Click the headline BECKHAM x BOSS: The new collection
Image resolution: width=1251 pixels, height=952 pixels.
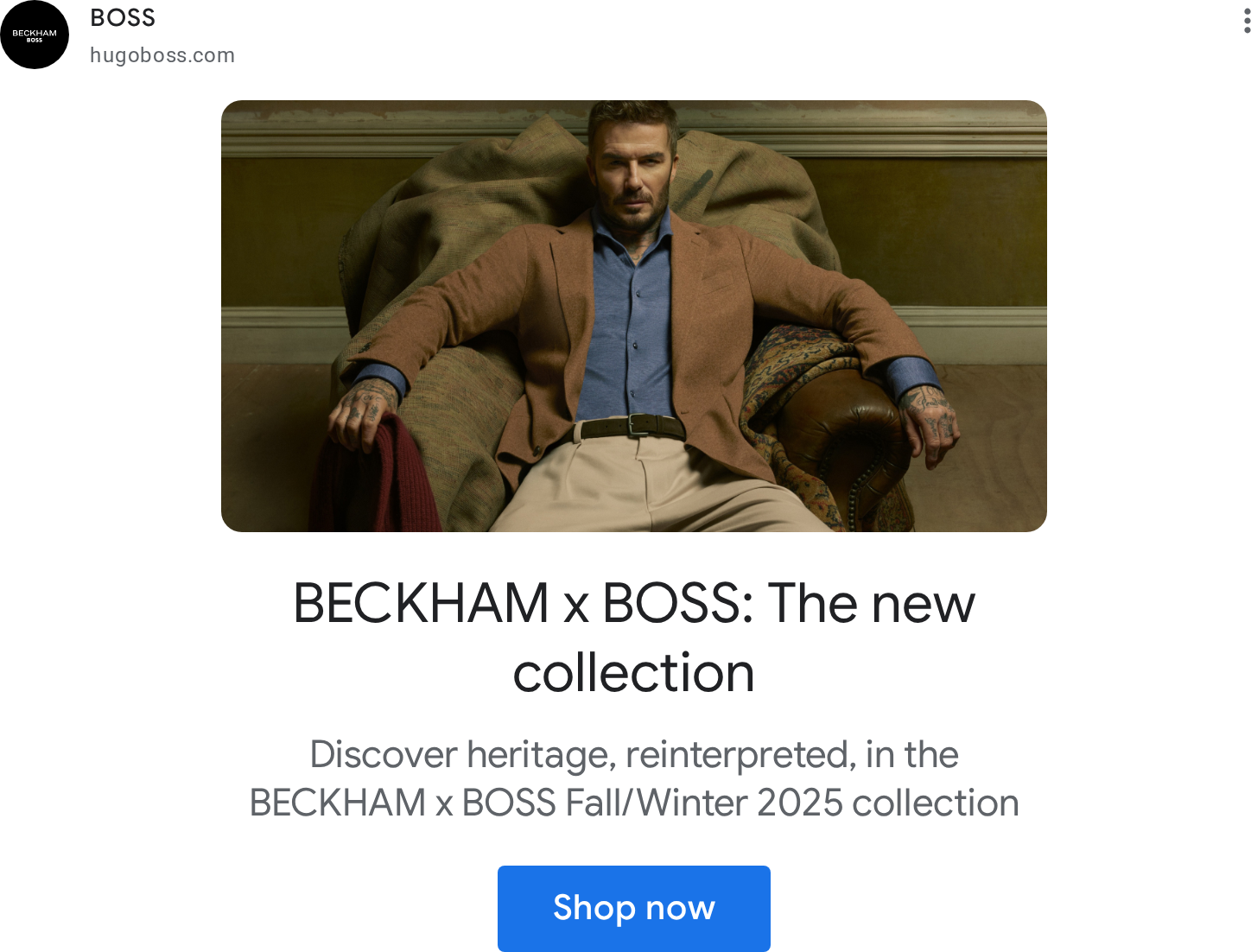coord(633,638)
